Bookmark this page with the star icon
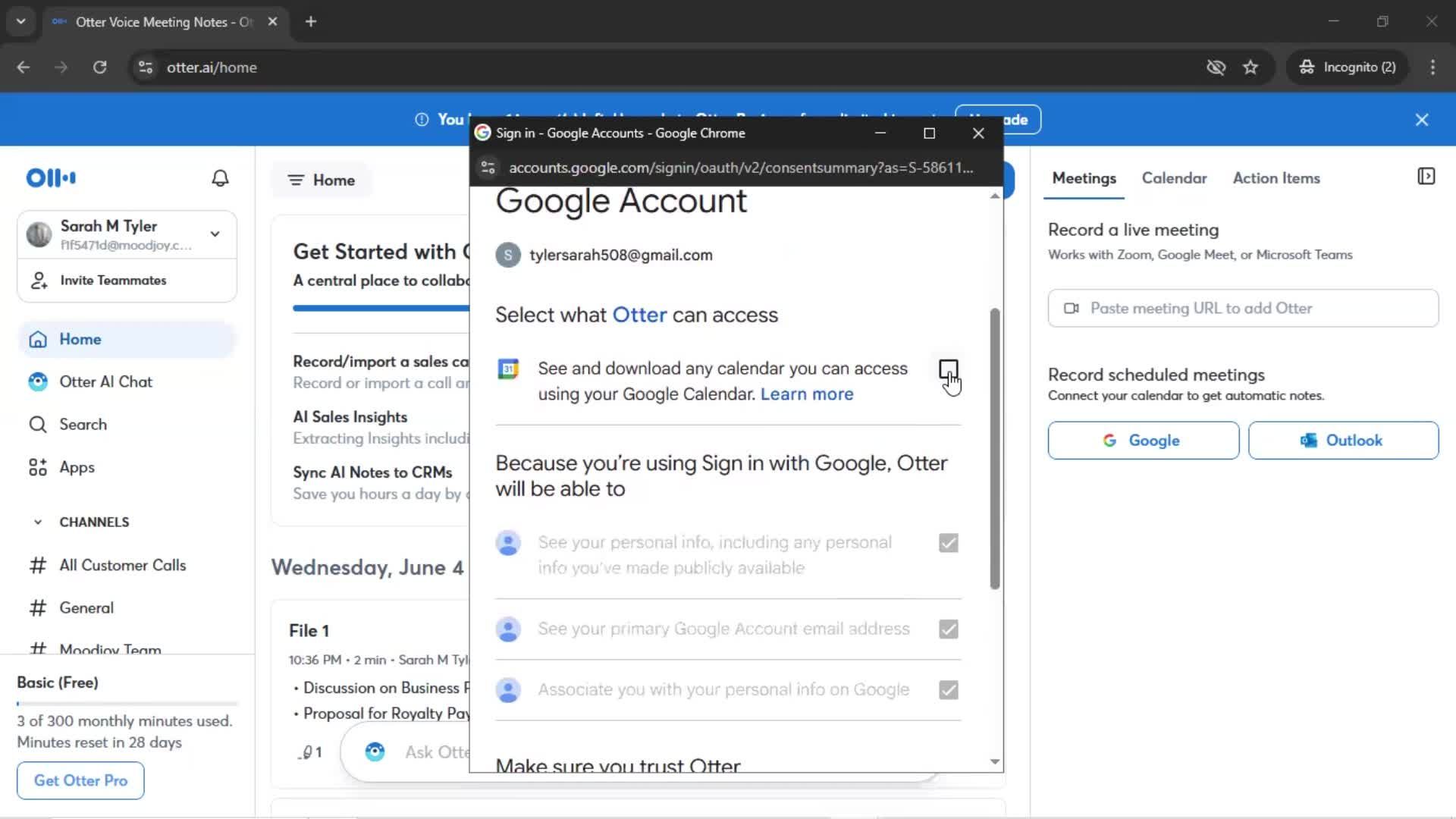Image resolution: width=1456 pixels, height=819 pixels. click(x=1250, y=67)
